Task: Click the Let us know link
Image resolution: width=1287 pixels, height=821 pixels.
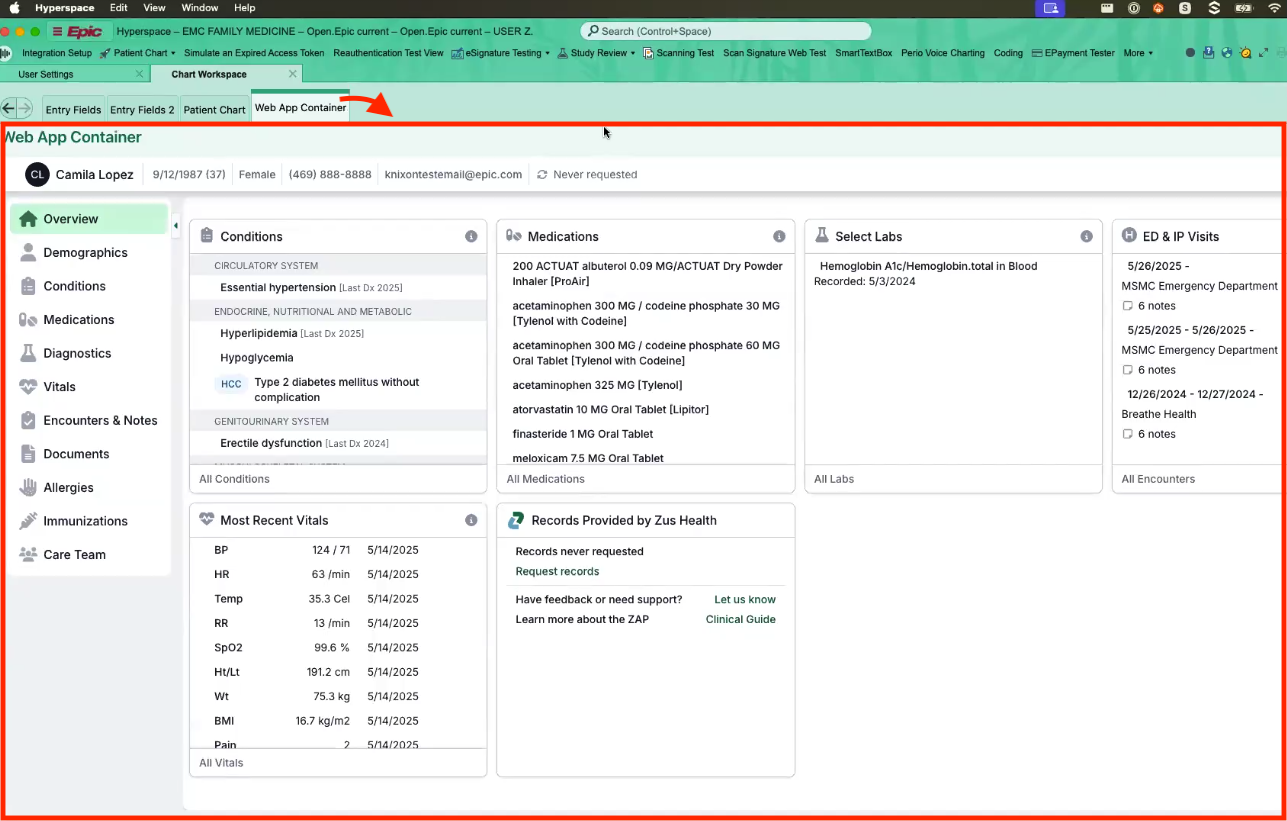Action: 745,600
